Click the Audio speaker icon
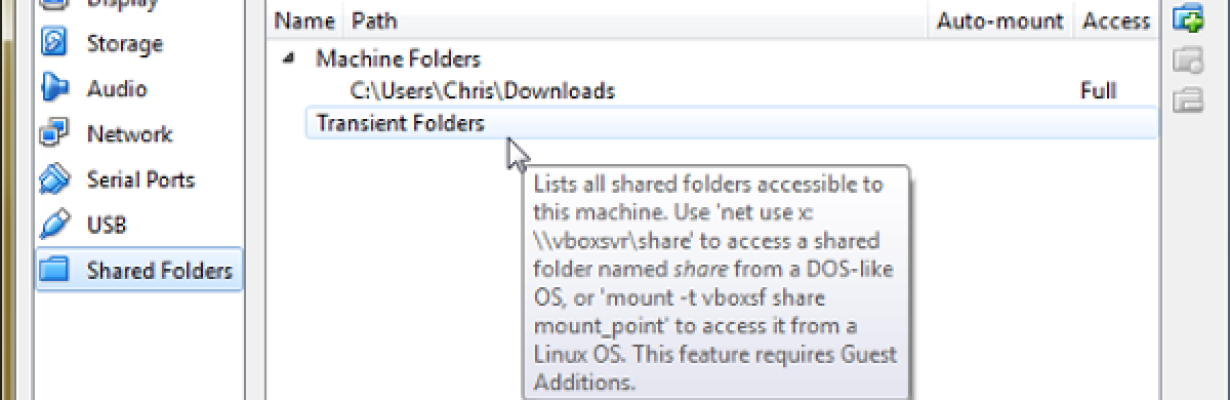Image resolution: width=1230 pixels, height=400 pixels. (54, 89)
